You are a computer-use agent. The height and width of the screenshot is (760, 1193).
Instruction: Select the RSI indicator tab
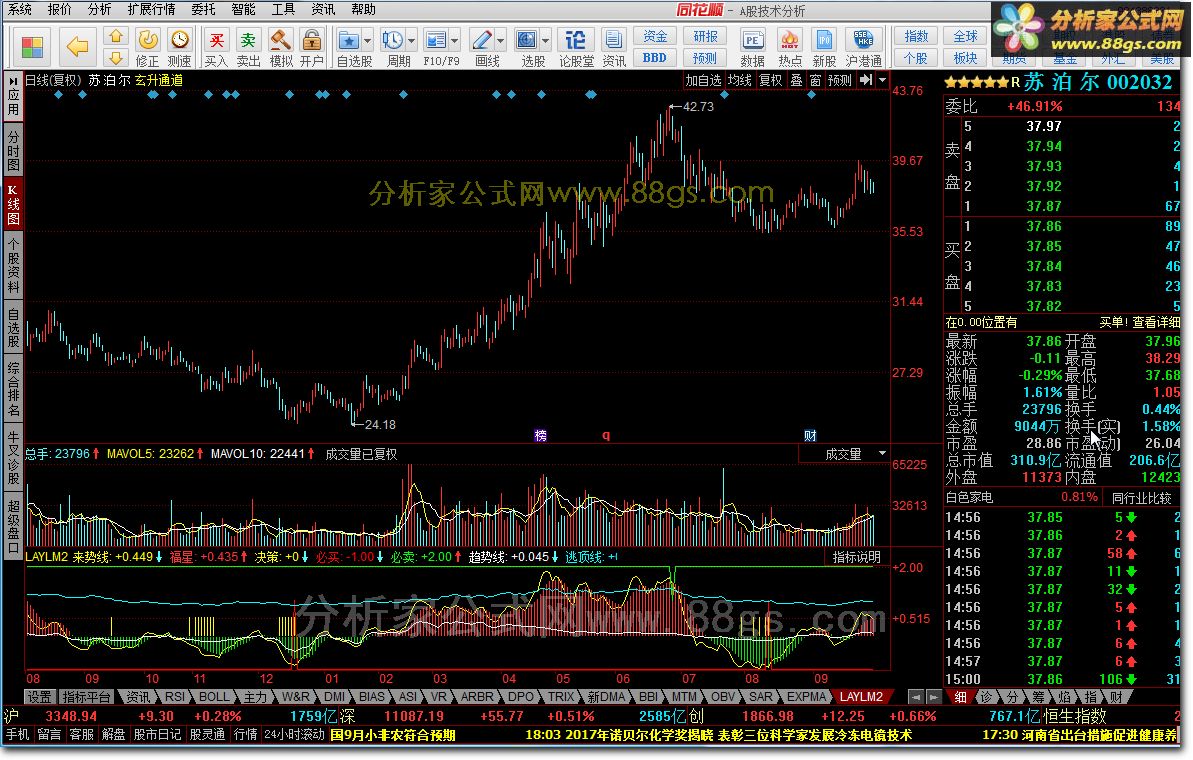[175, 696]
